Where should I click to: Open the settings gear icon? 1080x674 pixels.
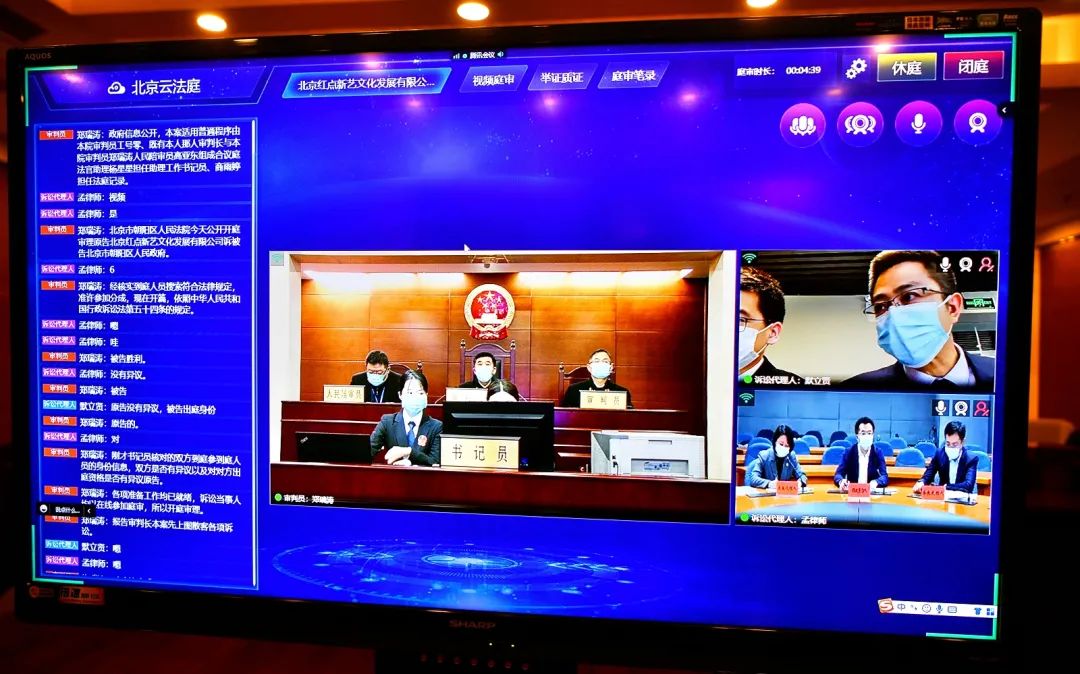click(856, 68)
